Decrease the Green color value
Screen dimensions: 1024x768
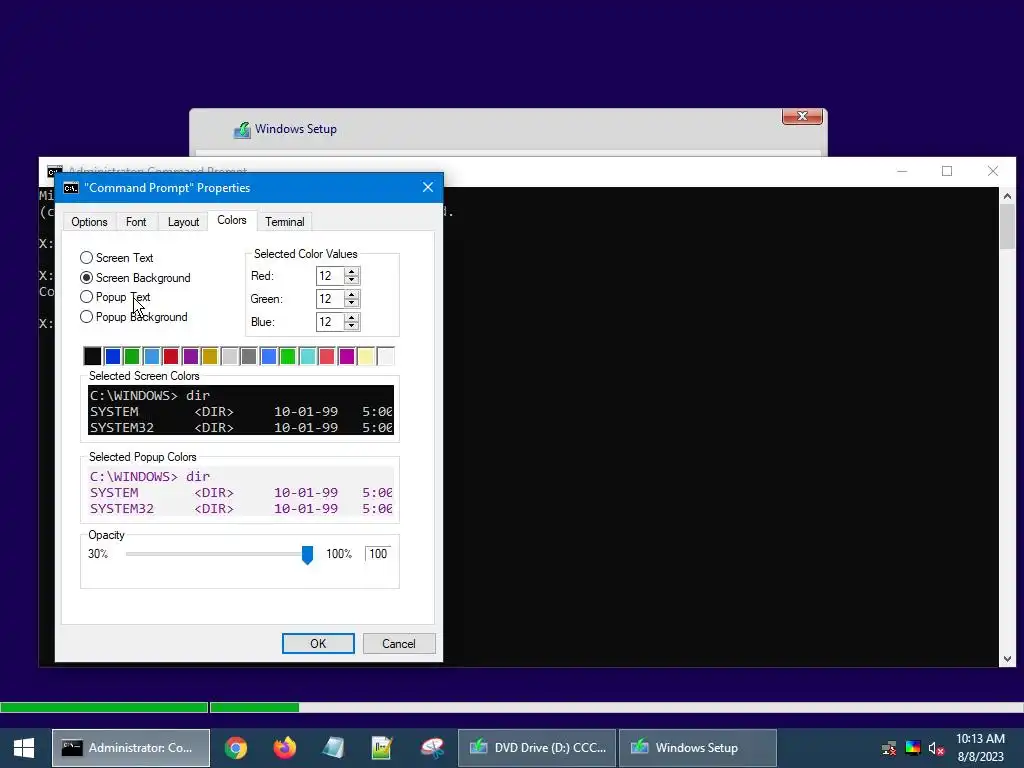(x=352, y=303)
